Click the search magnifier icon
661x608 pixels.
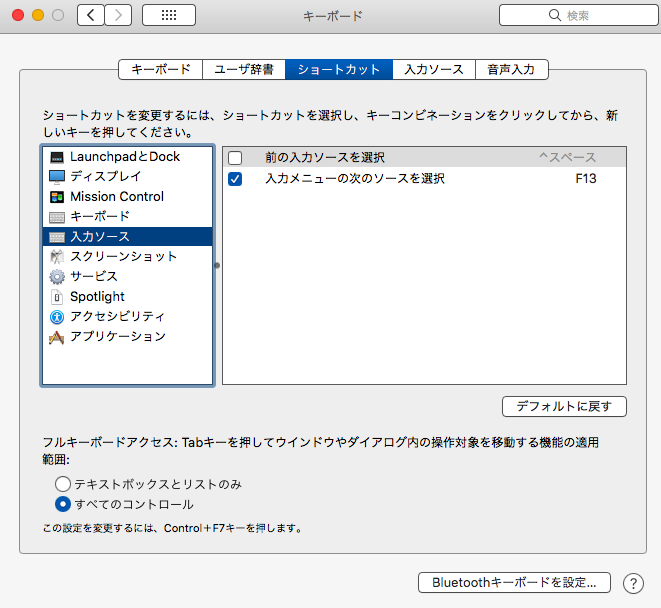(x=555, y=15)
